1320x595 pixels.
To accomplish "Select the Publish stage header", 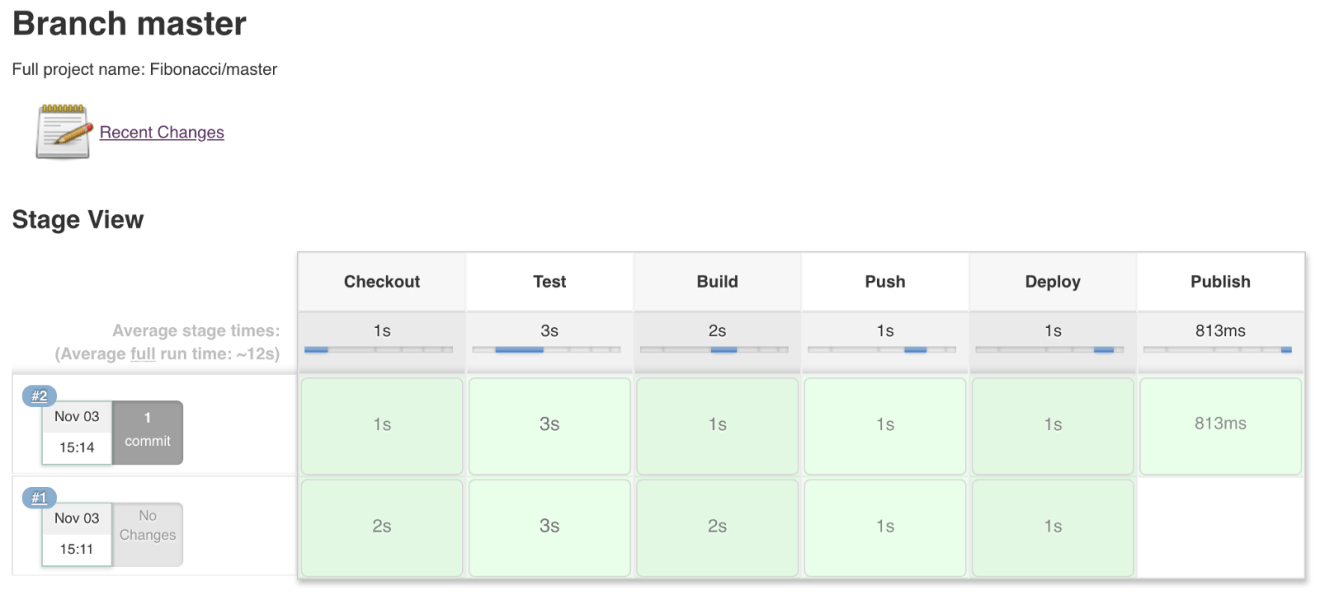I will pyautogui.click(x=1220, y=282).
